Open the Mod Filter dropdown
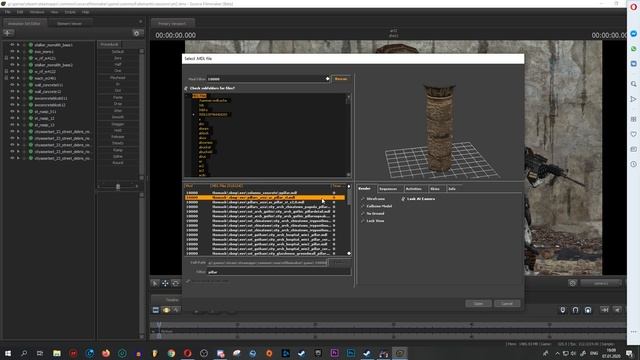This screenshot has width=640, height=360. coord(327,79)
